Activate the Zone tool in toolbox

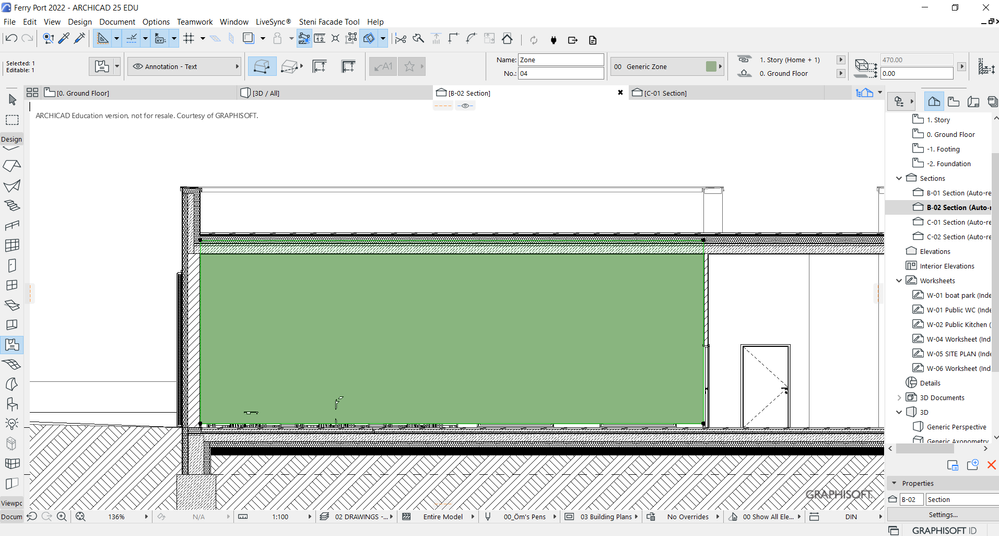tap(12, 345)
